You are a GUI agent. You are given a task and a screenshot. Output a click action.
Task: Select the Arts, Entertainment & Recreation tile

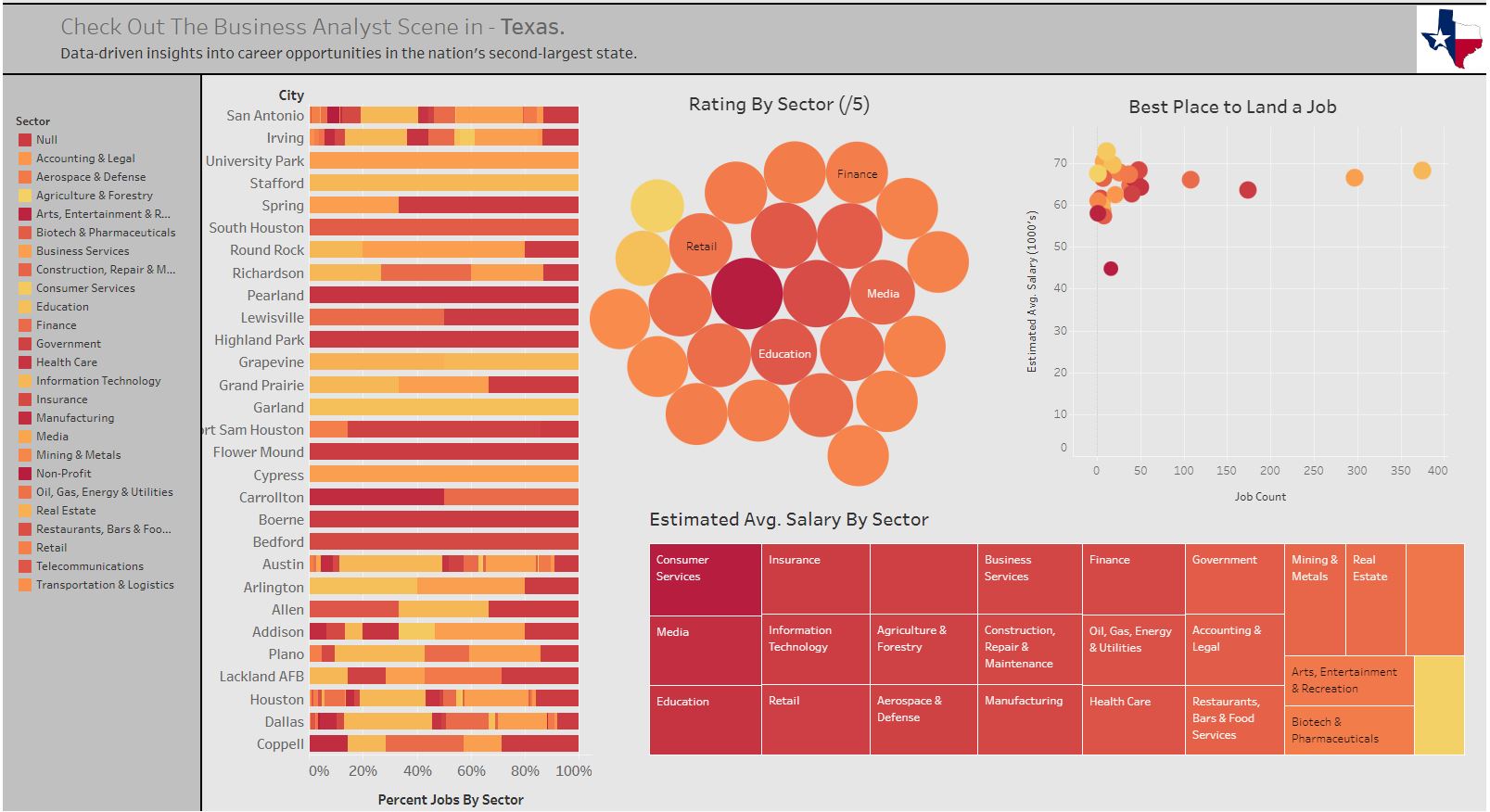tap(1348, 680)
